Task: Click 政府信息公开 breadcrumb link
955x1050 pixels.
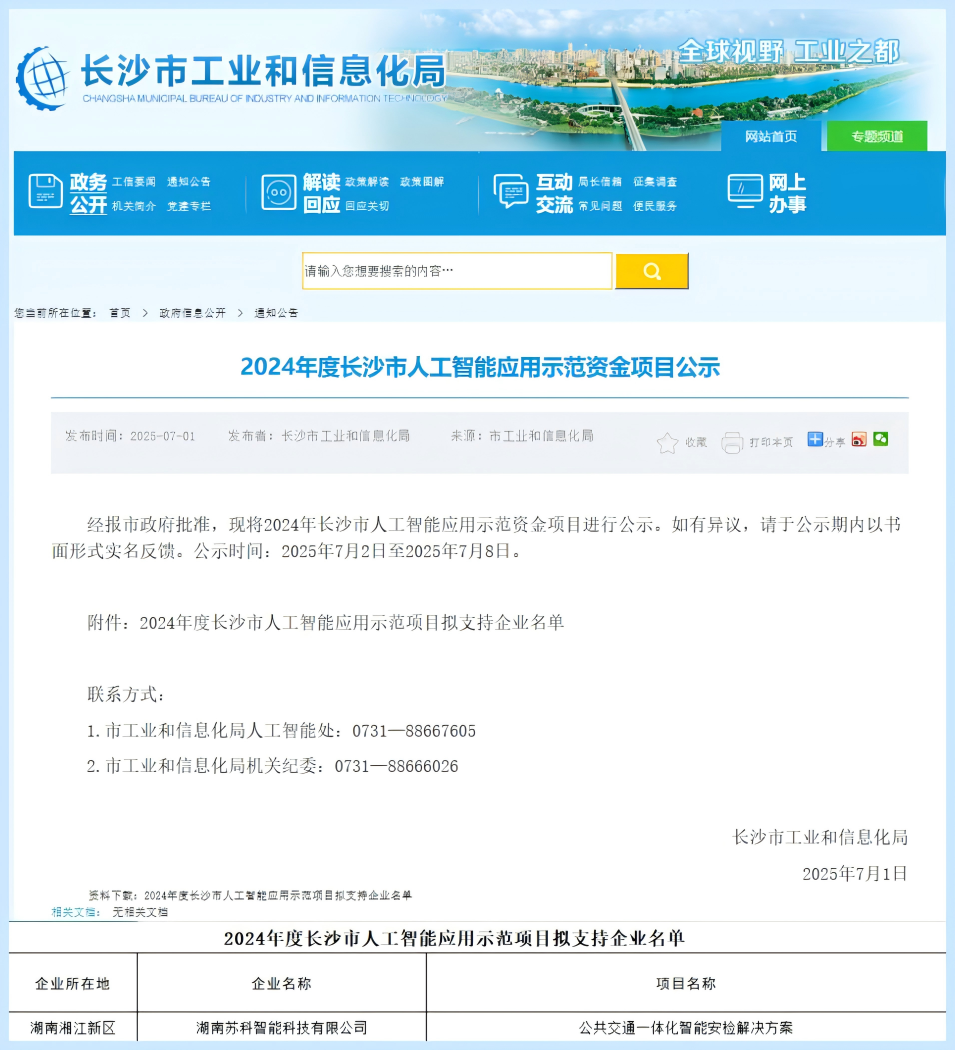Action: coord(192,313)
